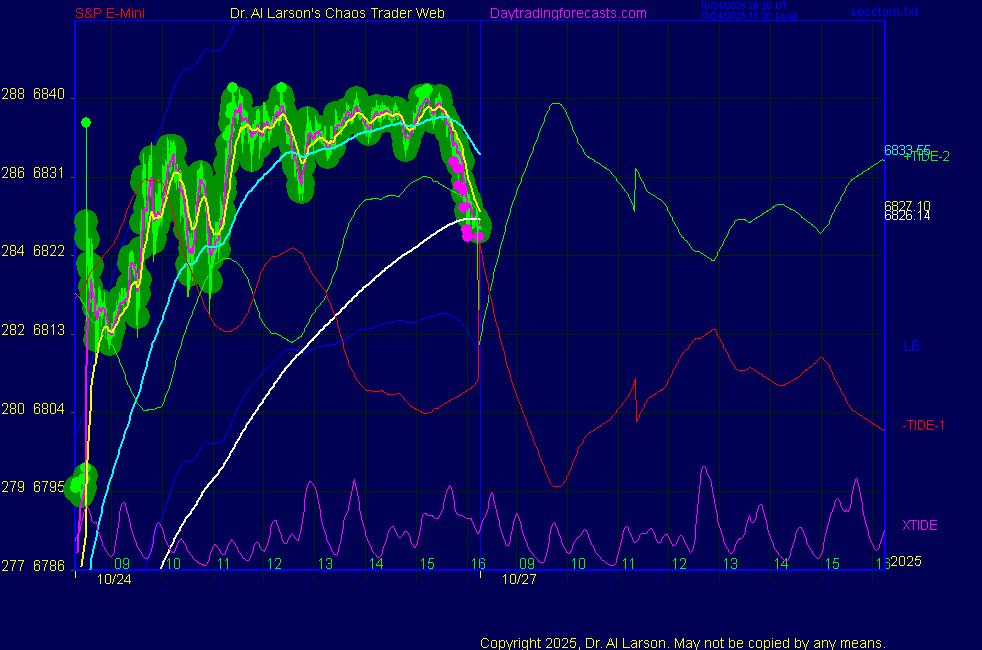Click the 6804 price axis label

click(49, 409)
